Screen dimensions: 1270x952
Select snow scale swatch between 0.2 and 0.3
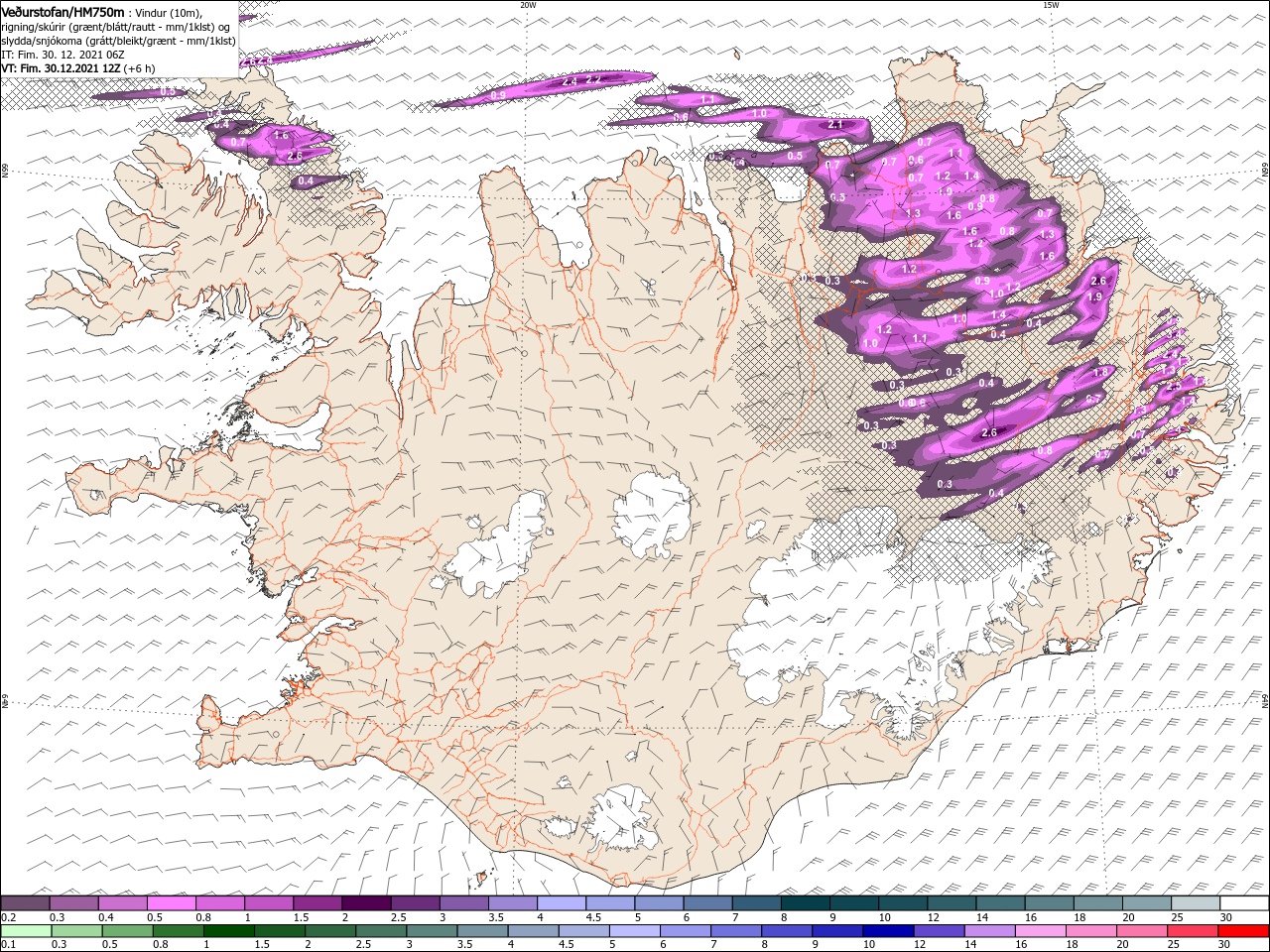click(25, 903)
